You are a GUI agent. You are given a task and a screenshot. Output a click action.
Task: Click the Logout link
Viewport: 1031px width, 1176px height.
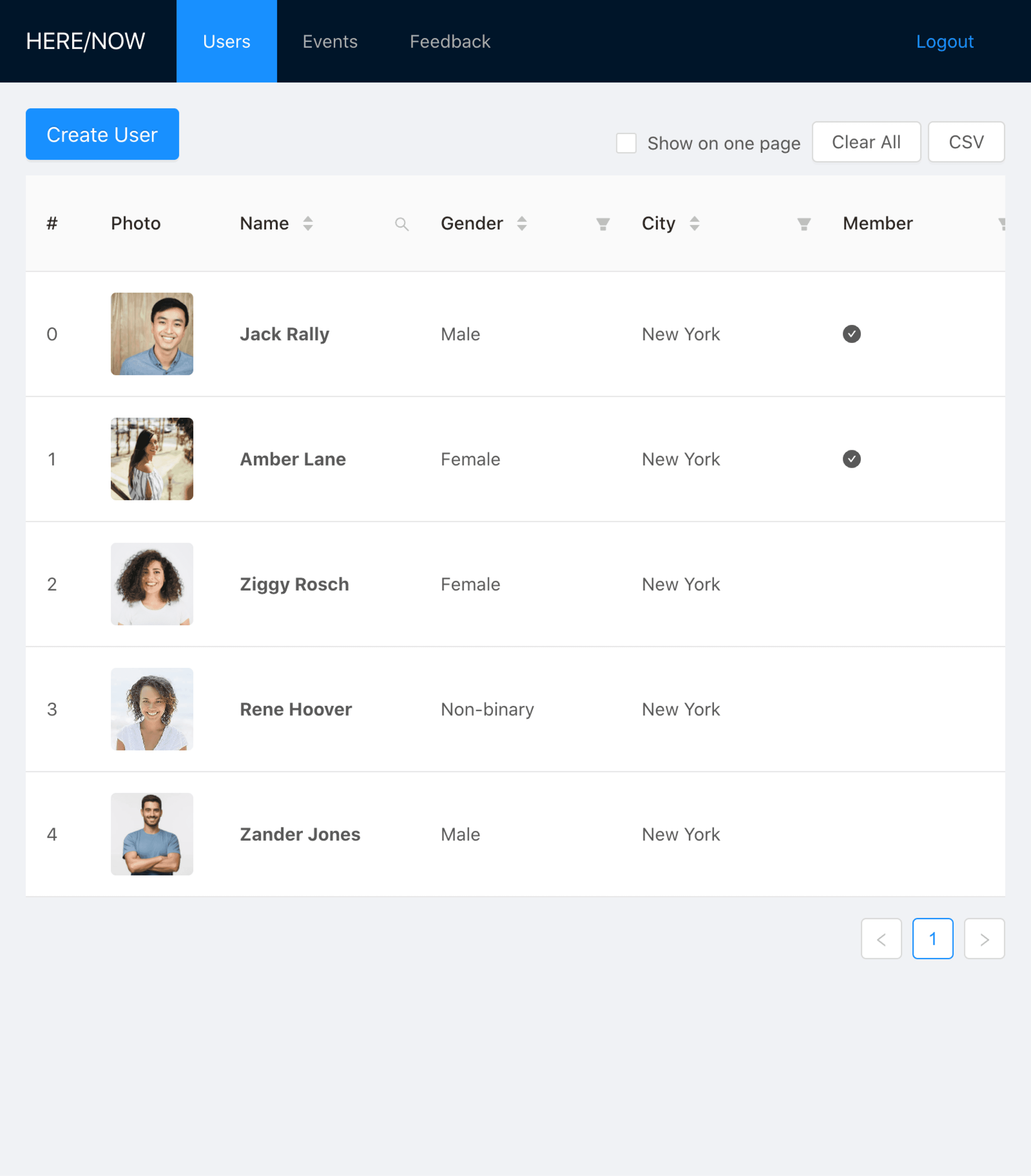pos(944,41)
